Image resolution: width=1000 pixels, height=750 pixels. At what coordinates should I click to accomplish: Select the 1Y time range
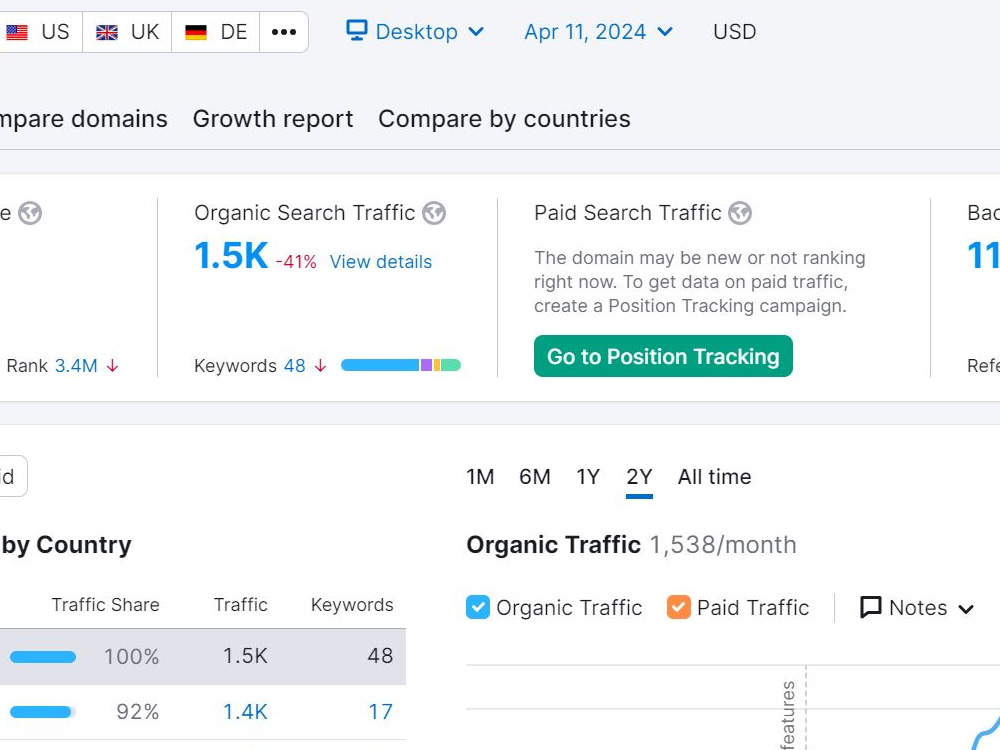[x=588, y=476]
